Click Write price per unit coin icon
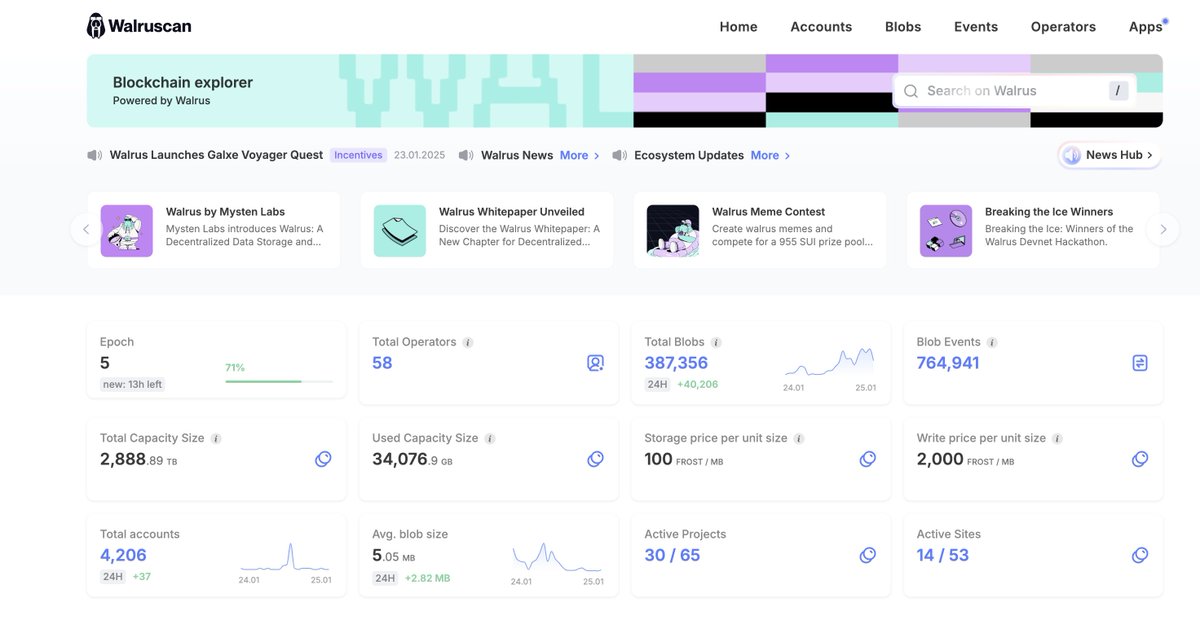Screen dimensions: 1200x620 [x=1140, y=459]
